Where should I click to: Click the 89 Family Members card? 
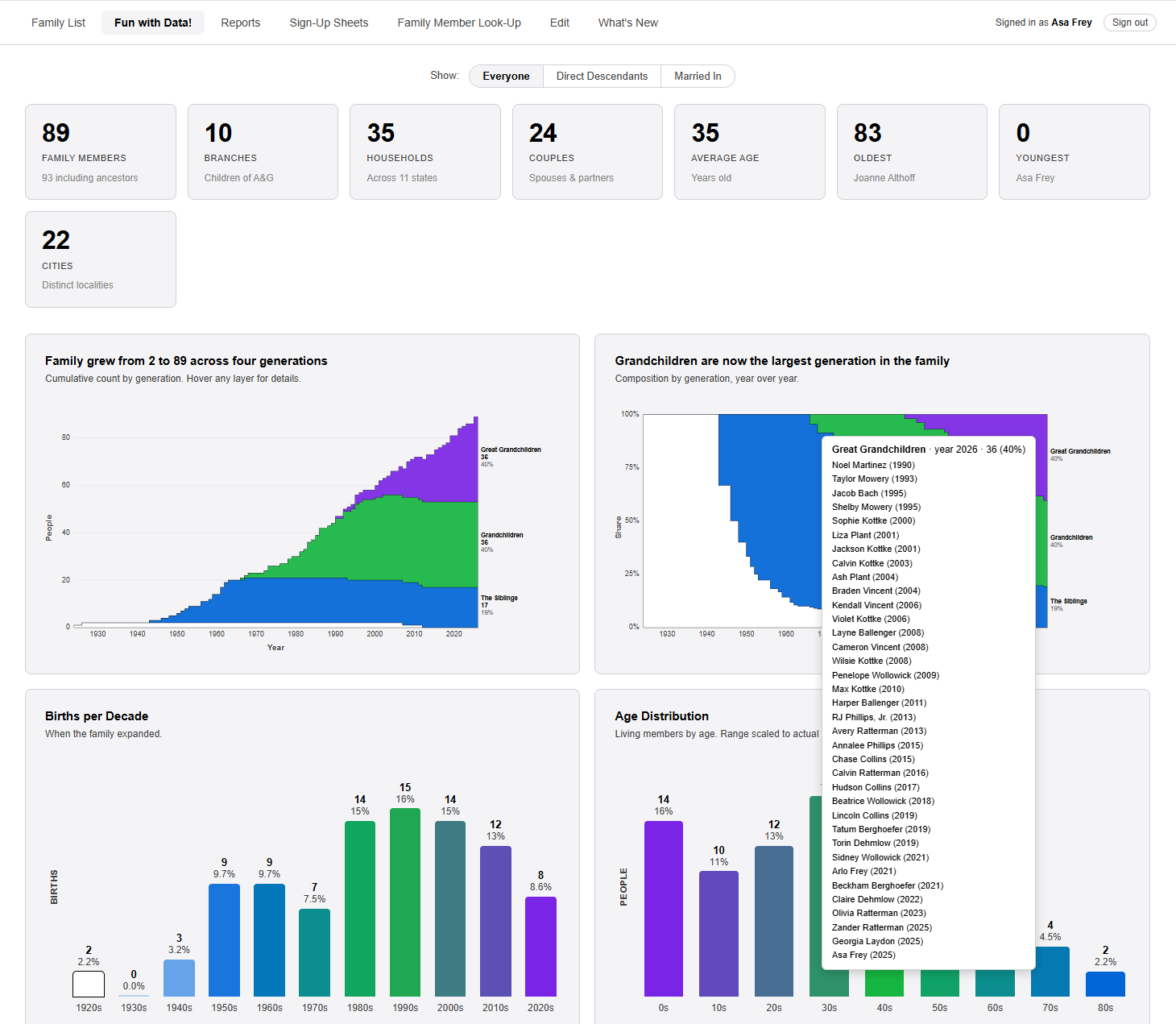[x=101, y=151]
